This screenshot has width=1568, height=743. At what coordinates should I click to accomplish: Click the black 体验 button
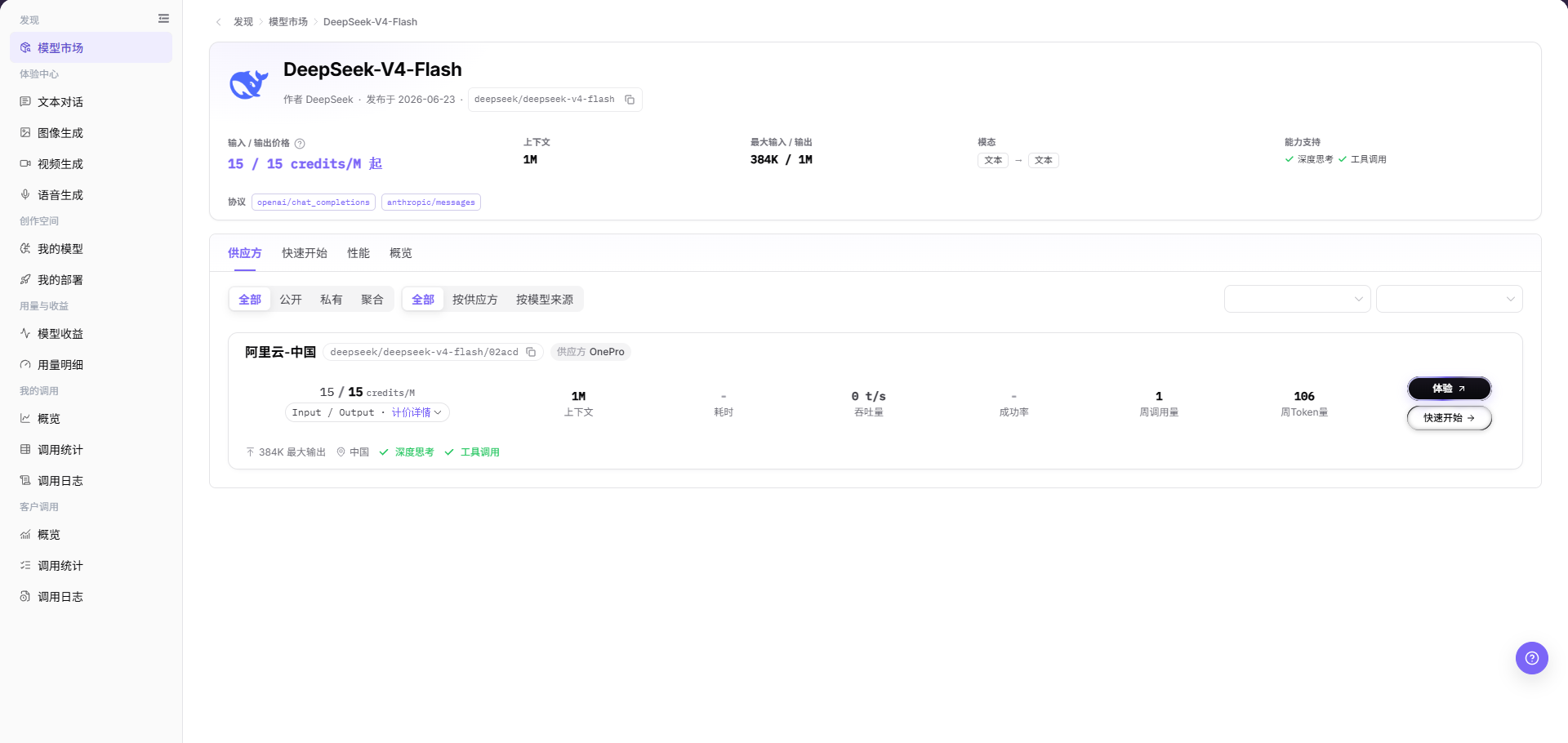tap(1450, 389)
